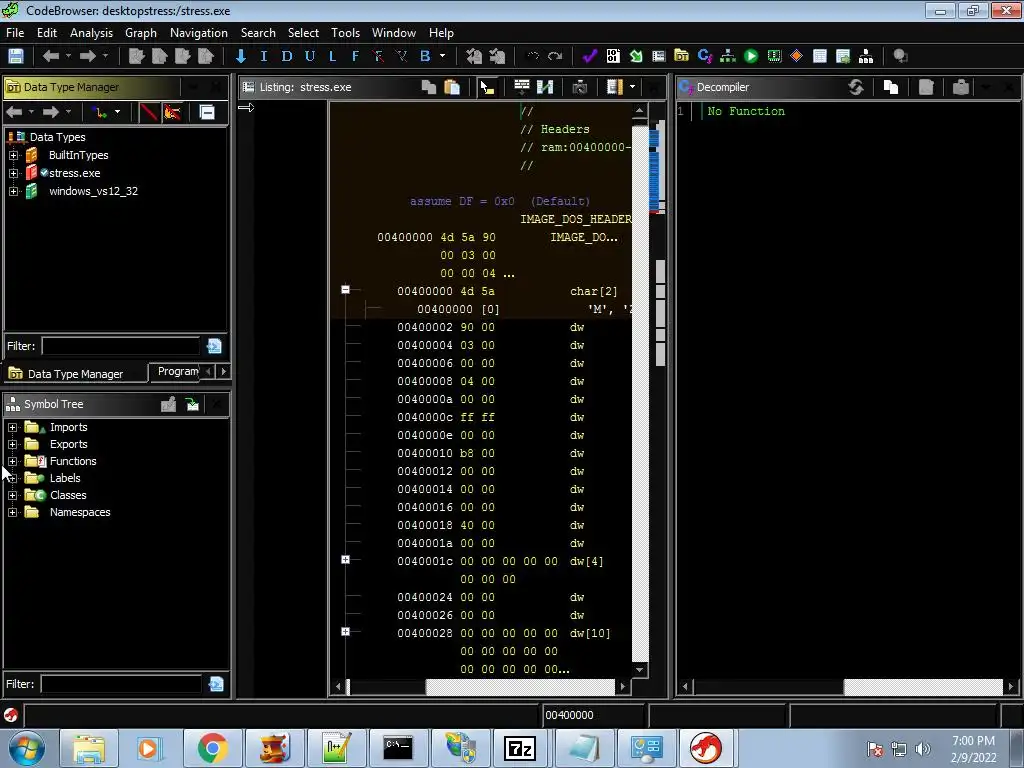Open Script Manager with green play icon

(751, 56)
